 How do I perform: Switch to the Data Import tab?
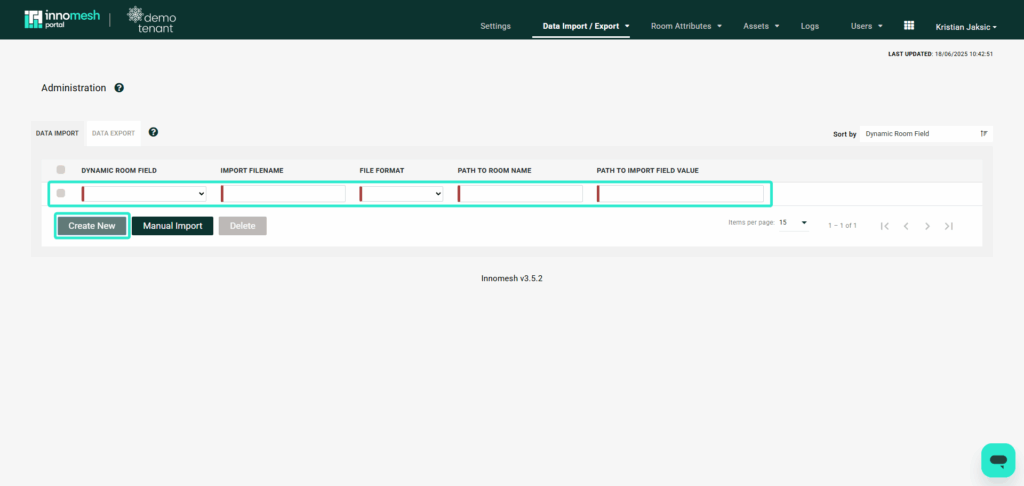(57, 133)
